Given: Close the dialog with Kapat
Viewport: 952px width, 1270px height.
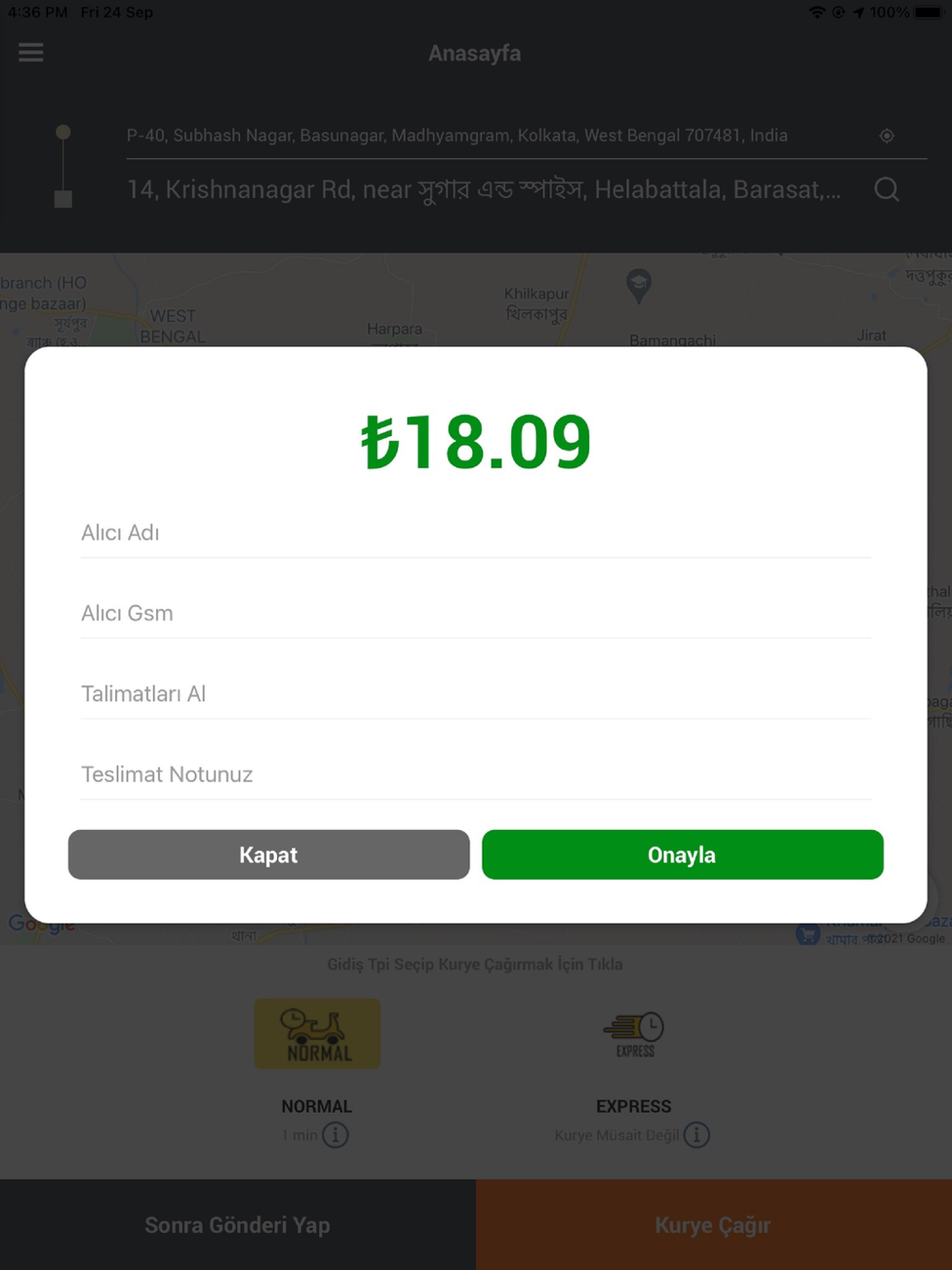Looking at the screenshot, I should pos(268,855).
